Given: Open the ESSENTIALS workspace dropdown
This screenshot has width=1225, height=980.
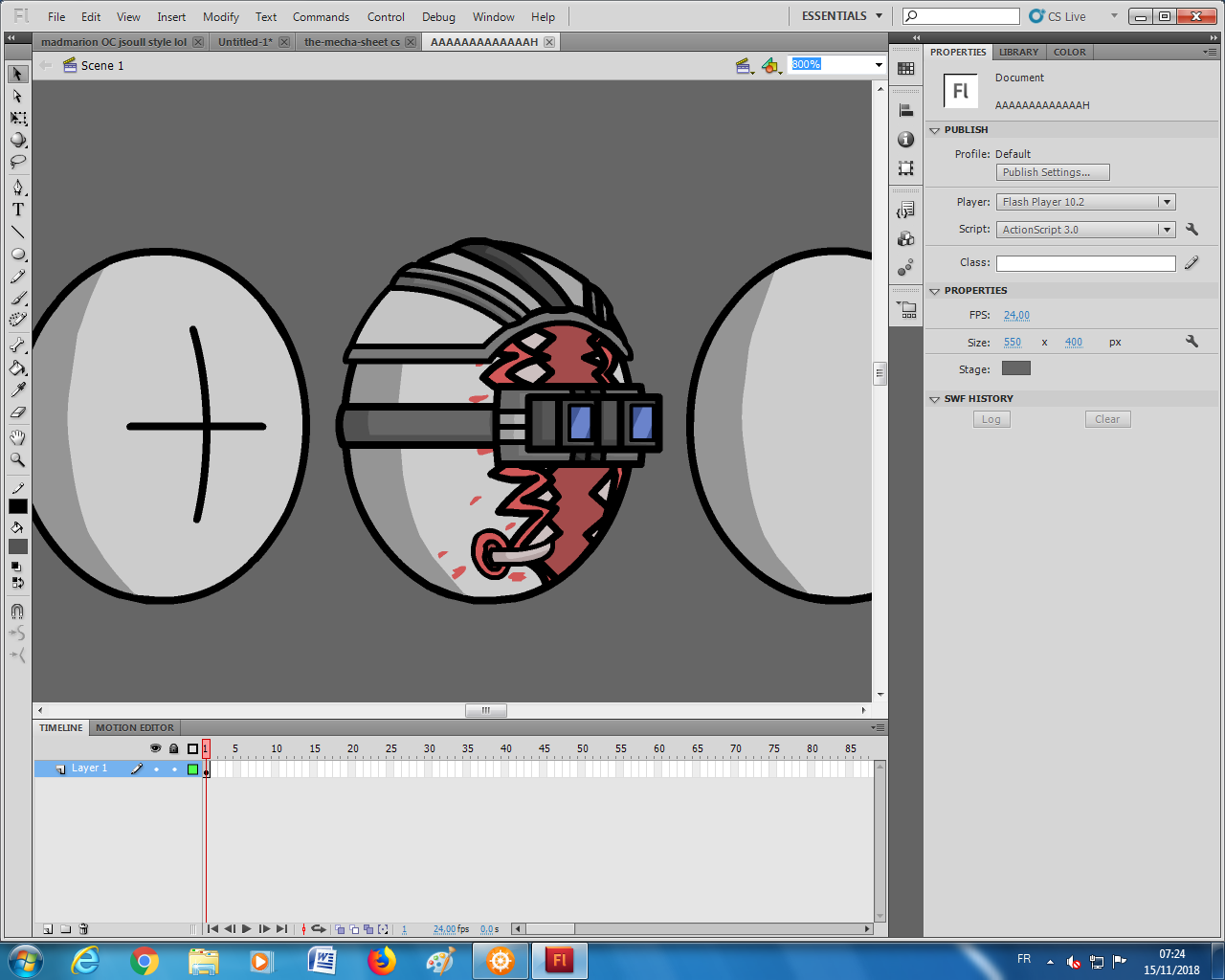Looking at the screenshot, I should [x=842, y=16].
